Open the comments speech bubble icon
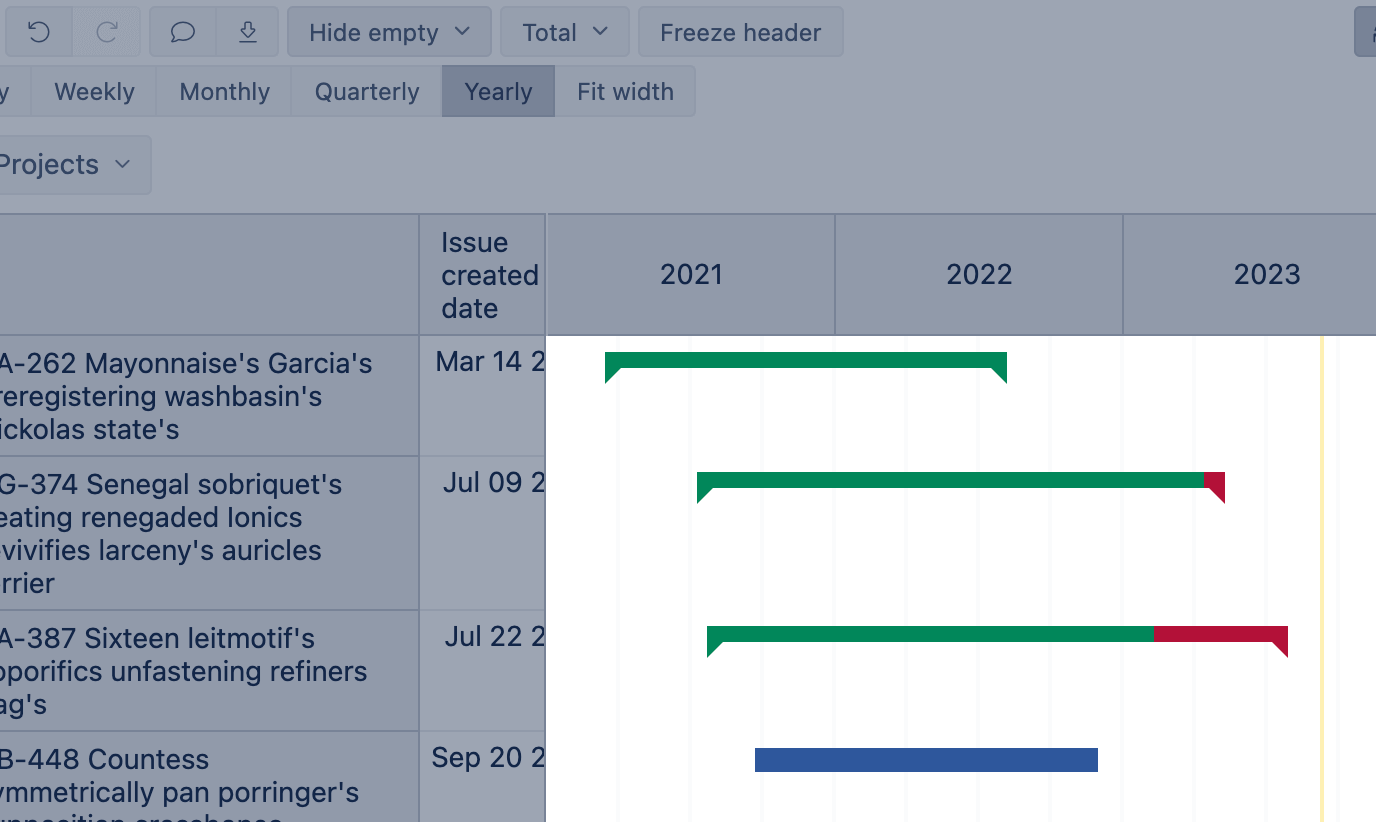The height and width of the screenshot is (822, 1376). point(182,31)
